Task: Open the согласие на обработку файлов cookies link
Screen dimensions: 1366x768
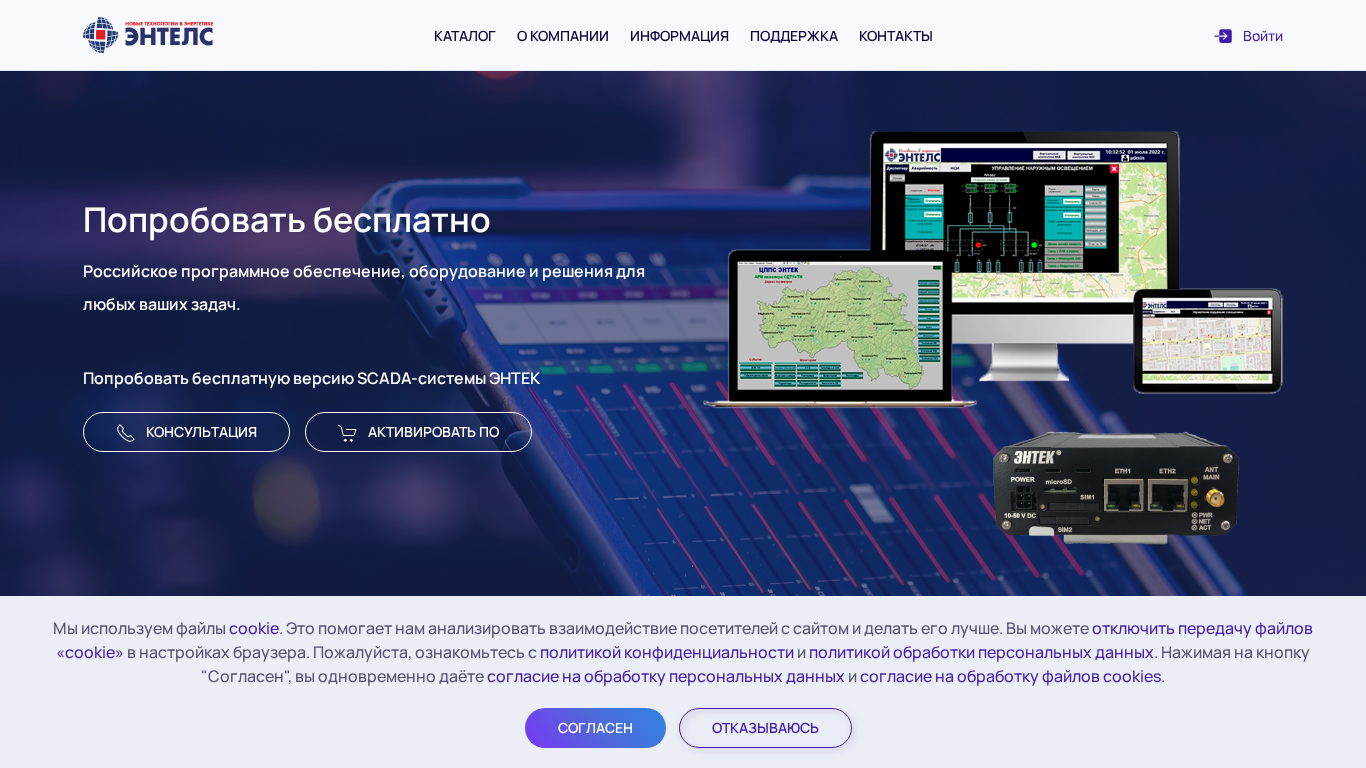Action: 1012,676
